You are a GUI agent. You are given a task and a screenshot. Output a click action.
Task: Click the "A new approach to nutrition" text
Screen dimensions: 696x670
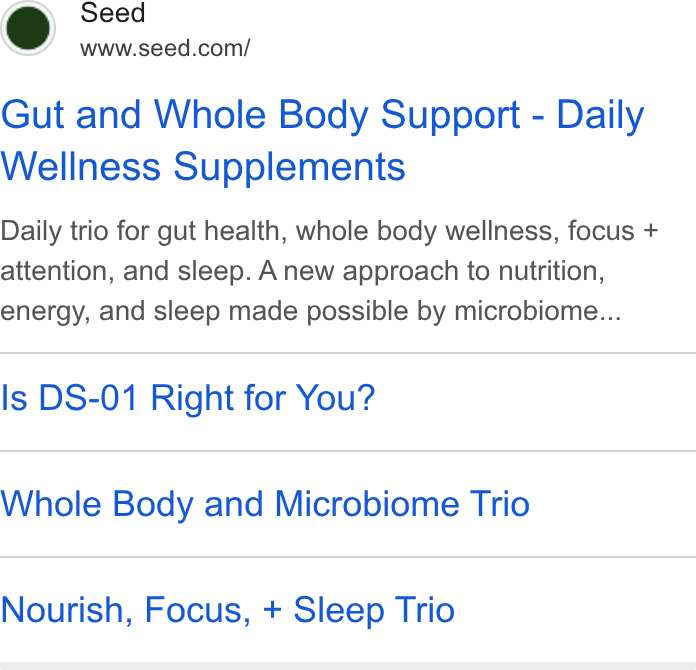click(x=431, y=271)
